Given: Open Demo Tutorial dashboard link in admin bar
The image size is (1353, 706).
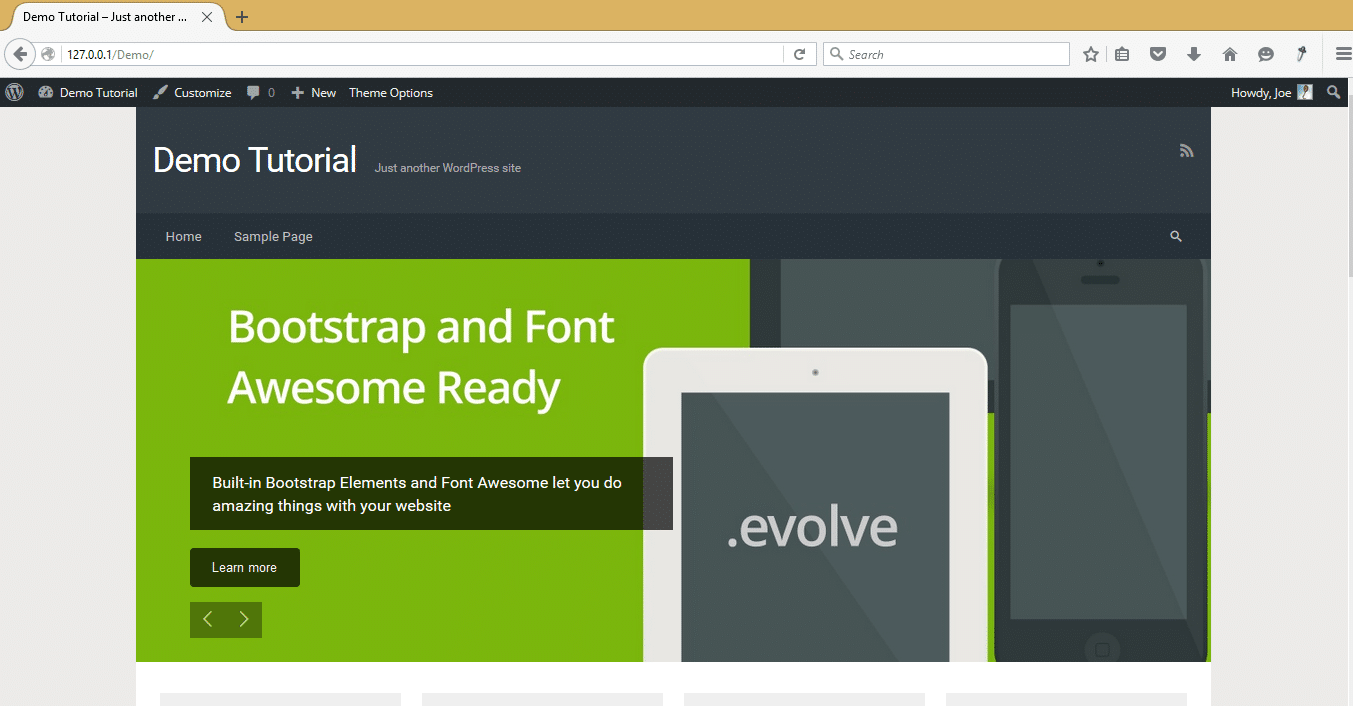Looking at the screenshot, I should [x=88, y=92].
